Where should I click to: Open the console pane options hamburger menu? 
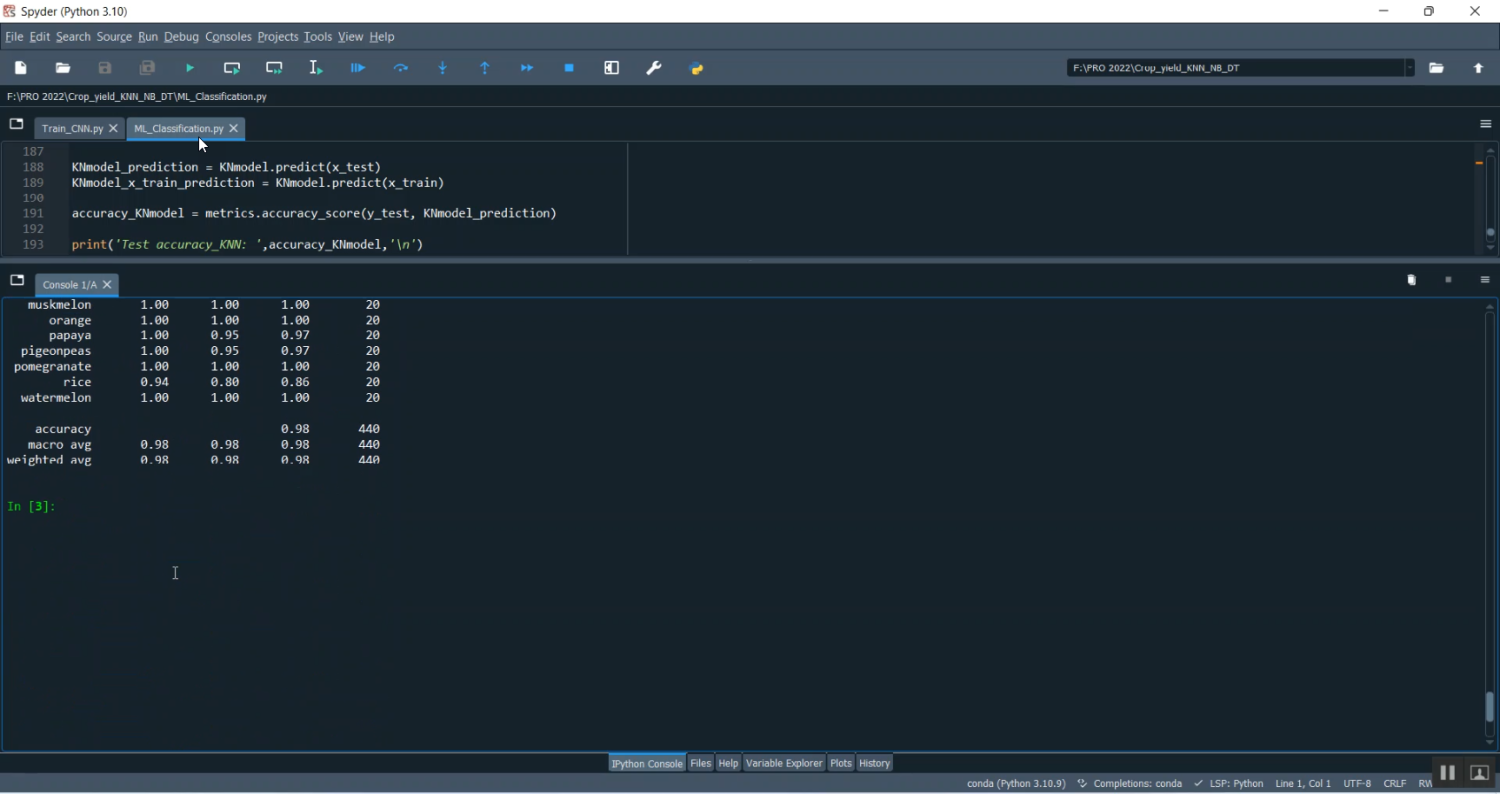(1485, 280)
